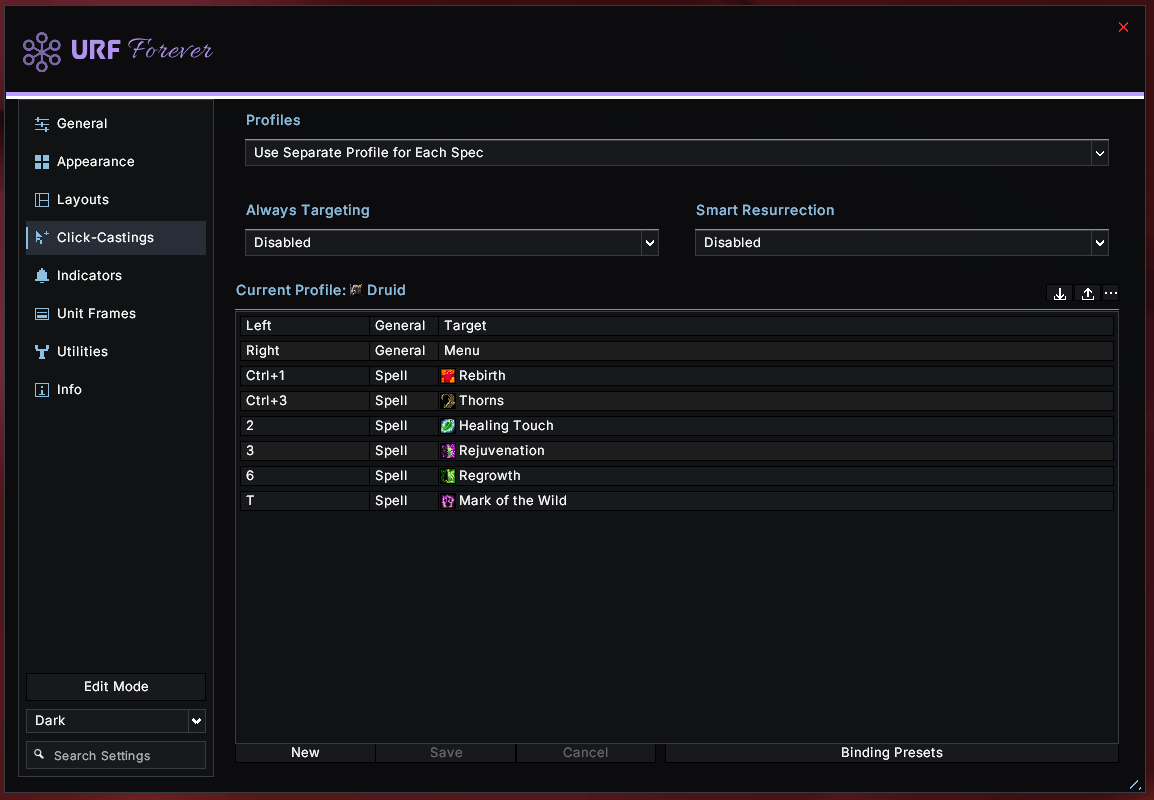Select the Ctrl+3 key binding cell

pos(305,401)
